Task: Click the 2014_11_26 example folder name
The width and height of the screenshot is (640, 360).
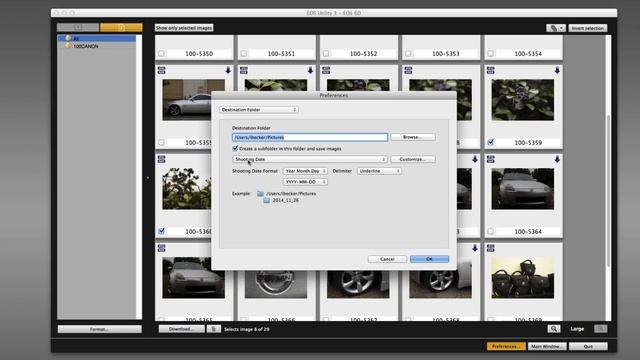Action: point(286,200)
